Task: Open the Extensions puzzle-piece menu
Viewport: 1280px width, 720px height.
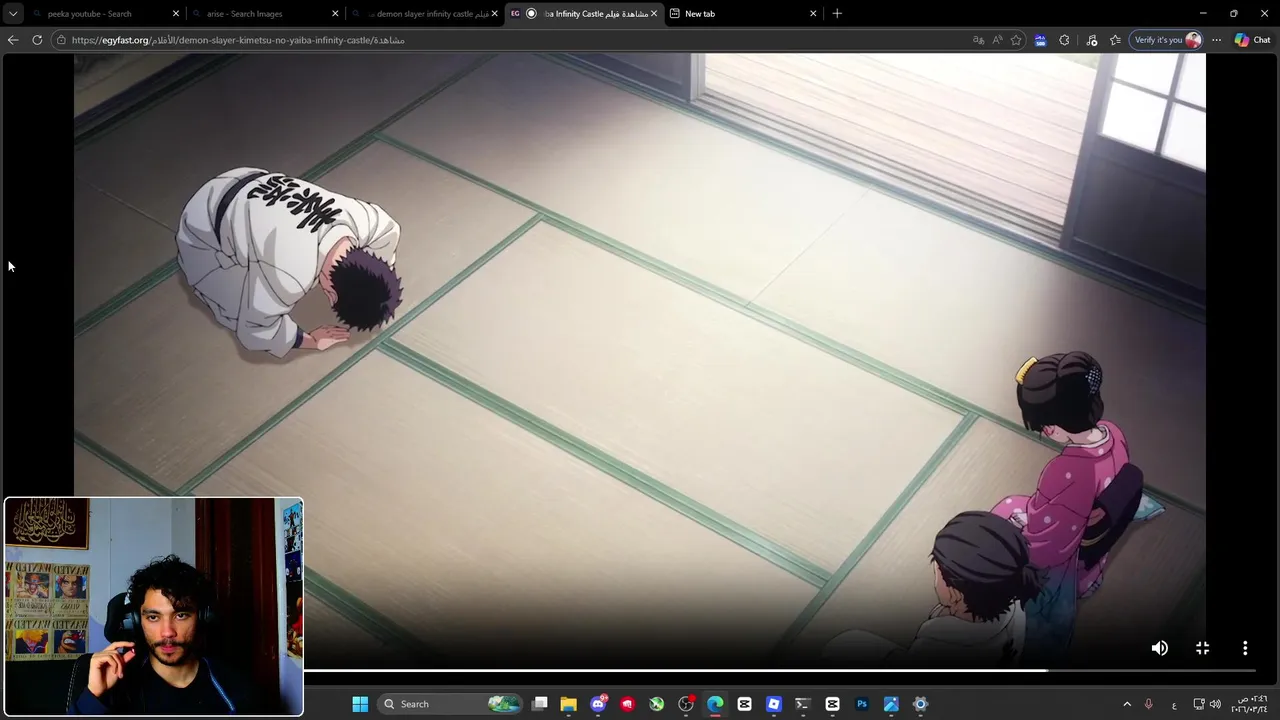Action: pos(1064,40)
